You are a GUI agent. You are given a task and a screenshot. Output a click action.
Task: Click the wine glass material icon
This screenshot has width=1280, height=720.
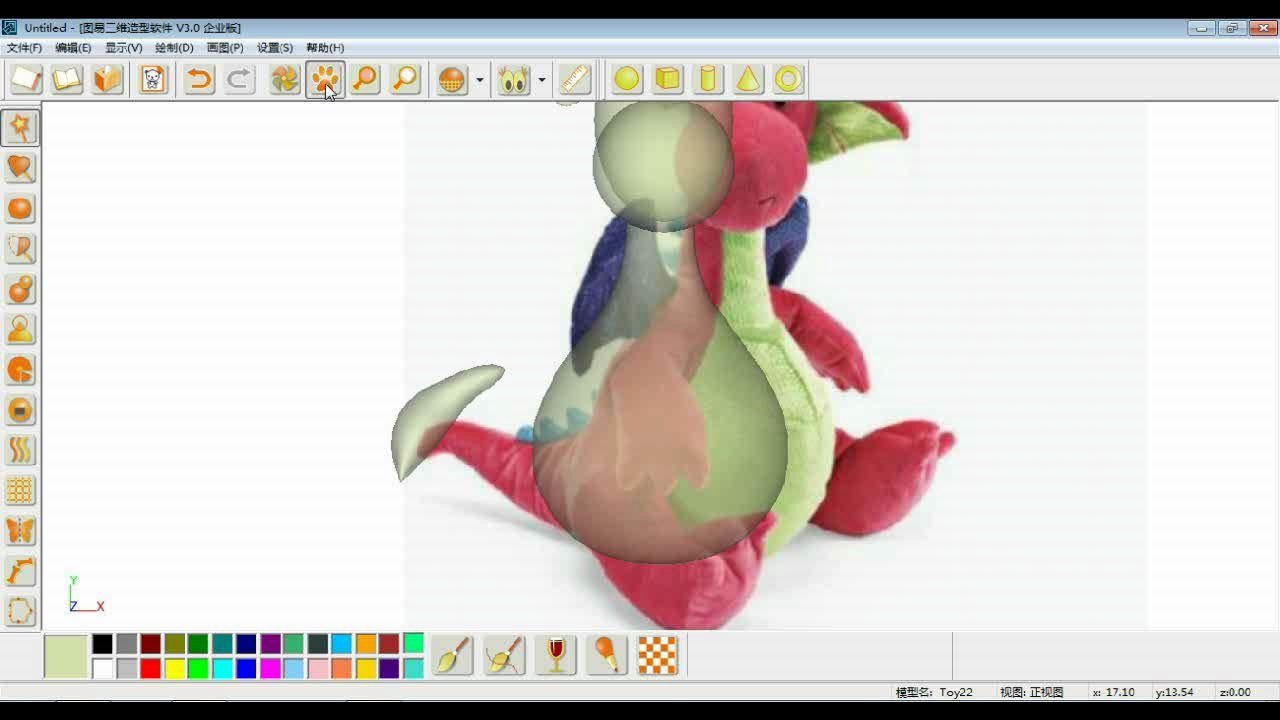point(556,656)
